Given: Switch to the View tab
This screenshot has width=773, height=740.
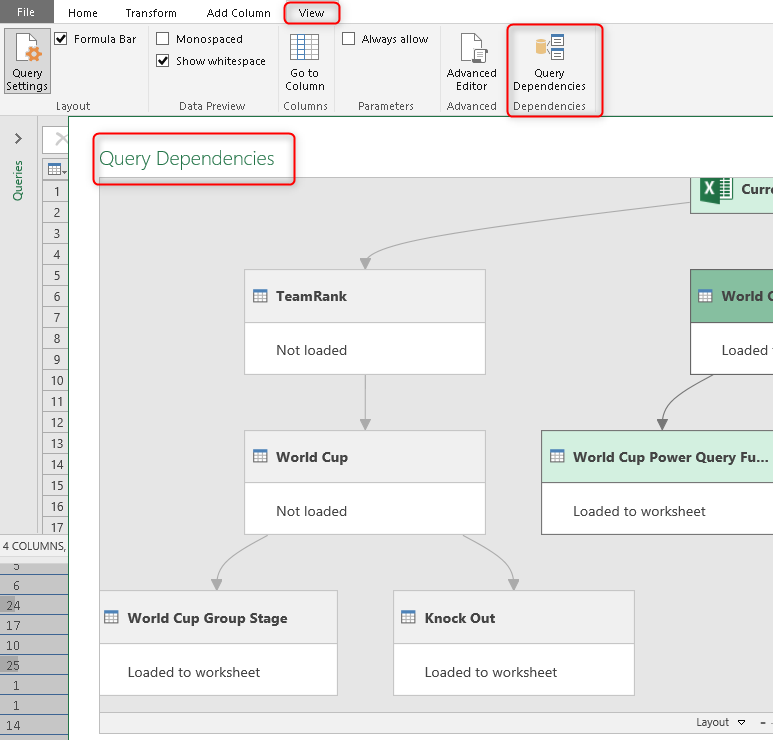Looking at the screenshot, I should 312,13.
